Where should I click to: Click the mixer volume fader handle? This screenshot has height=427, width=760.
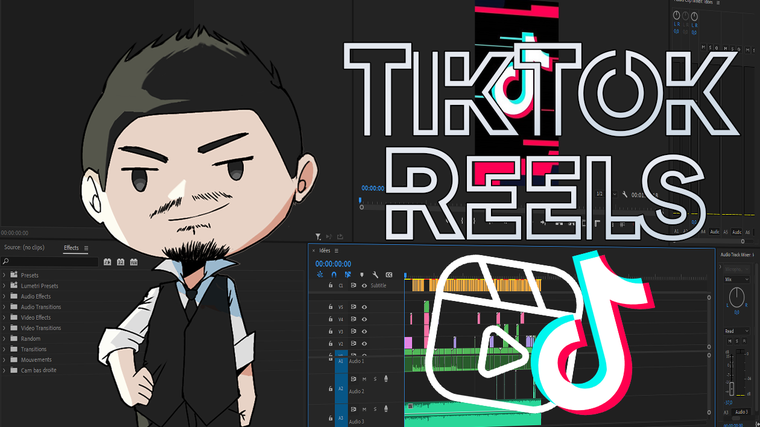731,388
